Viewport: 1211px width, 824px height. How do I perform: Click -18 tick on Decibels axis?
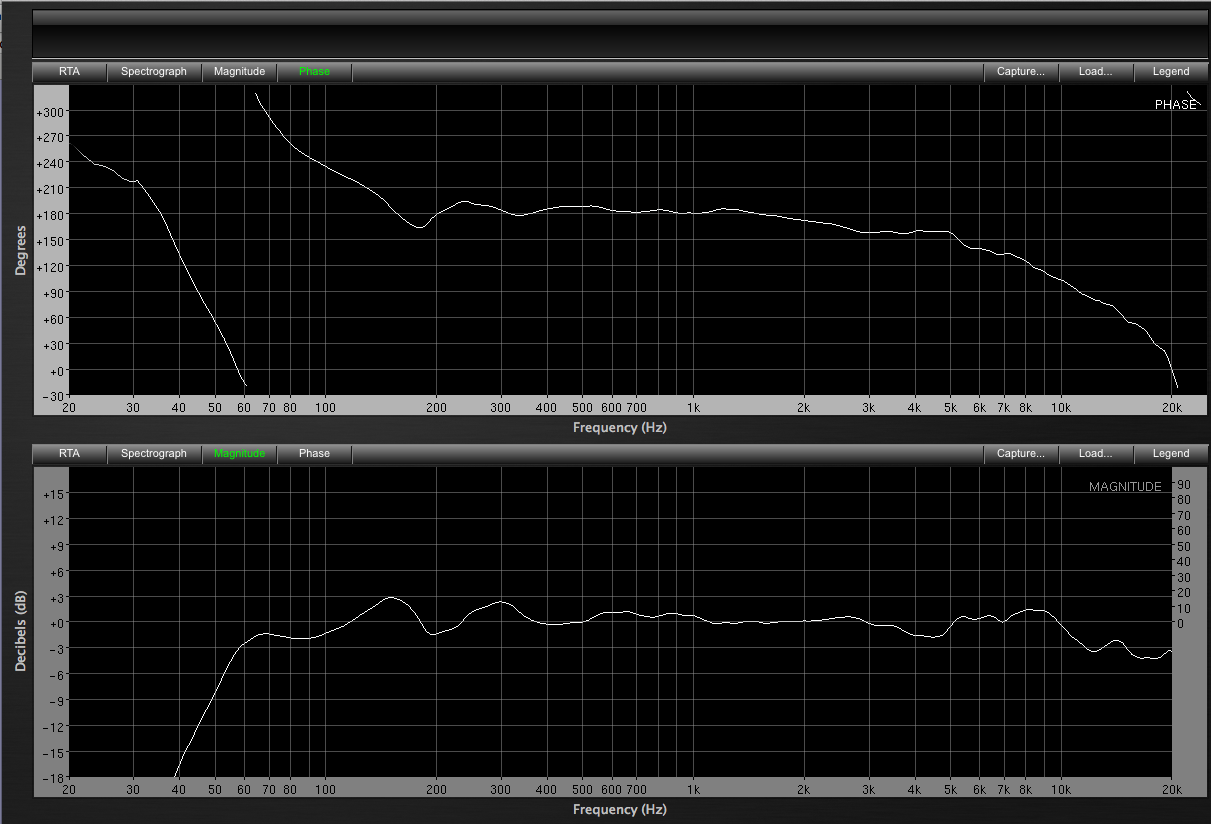point(55,778)
